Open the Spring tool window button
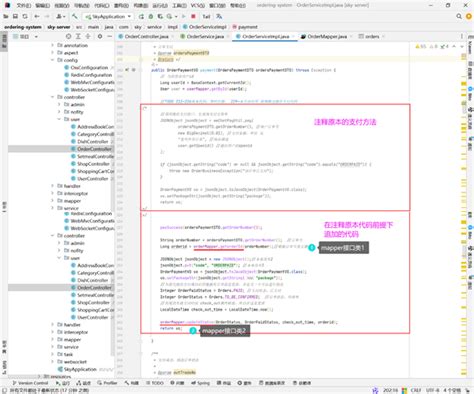This screenshot has width=474, height=394. click(x=200, y=383)
